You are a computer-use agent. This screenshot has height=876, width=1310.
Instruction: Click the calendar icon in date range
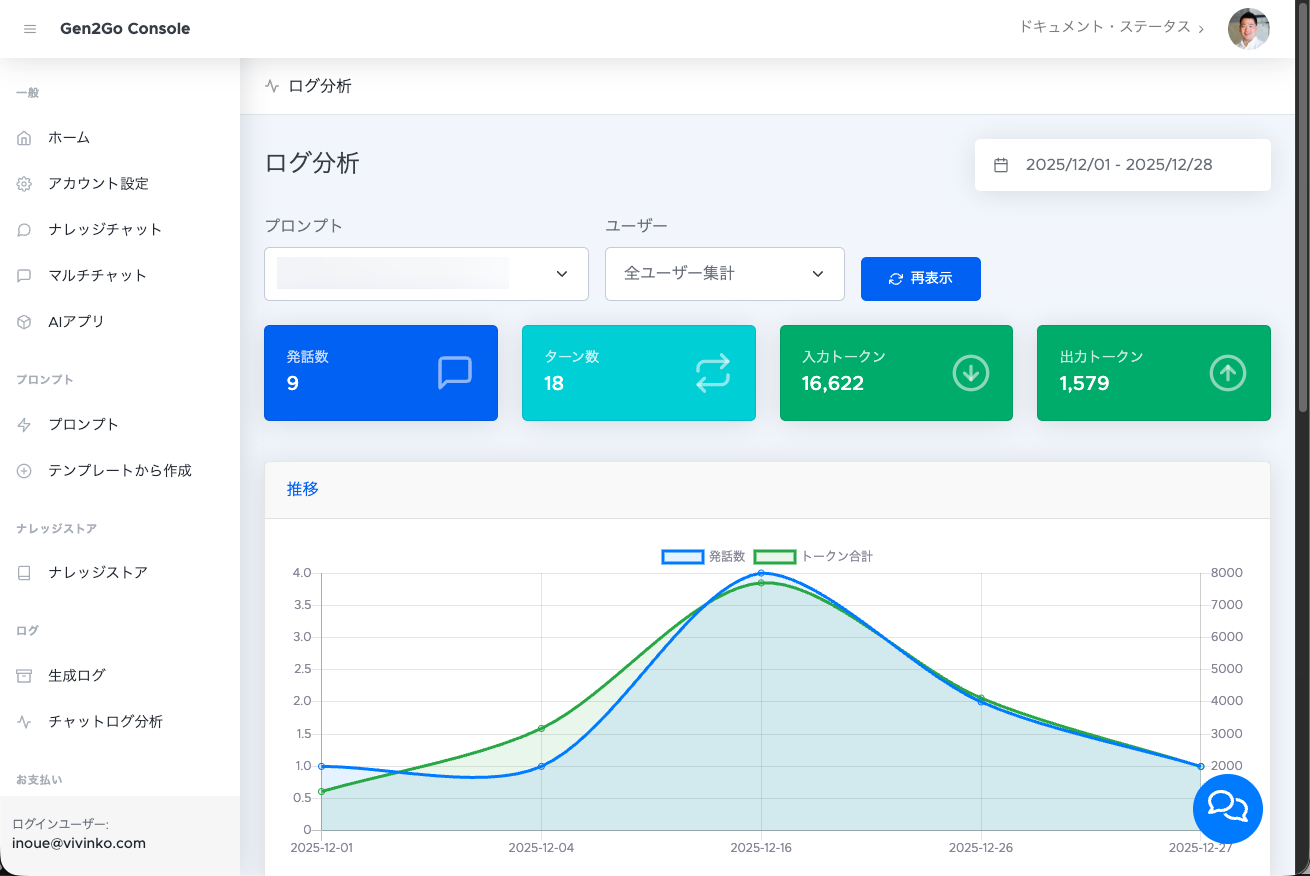(x=1000, y=165)
